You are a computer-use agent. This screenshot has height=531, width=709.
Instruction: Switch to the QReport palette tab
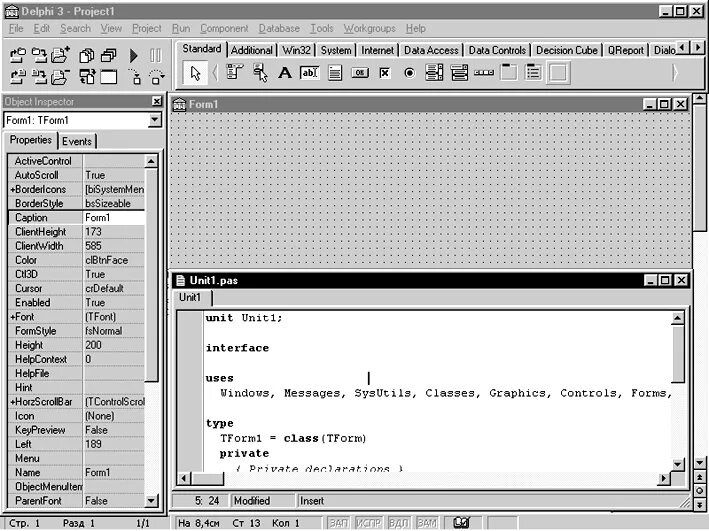625,50
